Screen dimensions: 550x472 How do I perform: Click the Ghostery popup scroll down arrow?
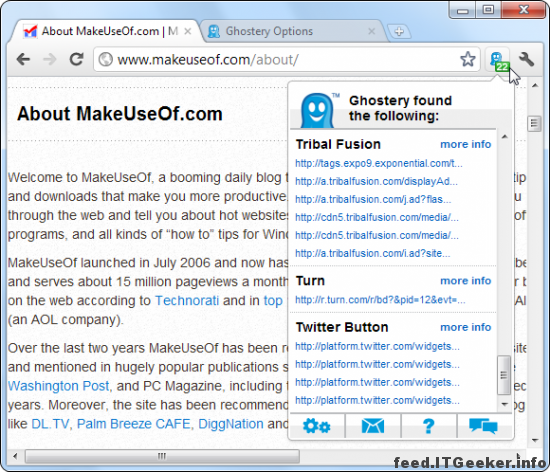point(504,404)
